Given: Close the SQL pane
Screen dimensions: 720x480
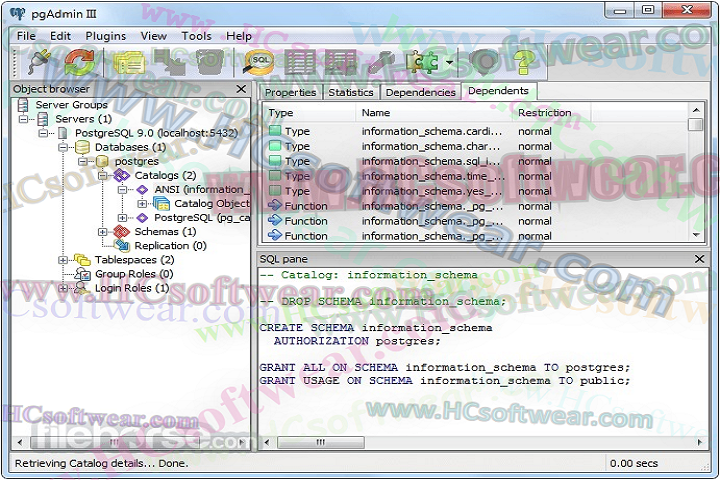Looking at the screenshot, I should coord(699,259).
